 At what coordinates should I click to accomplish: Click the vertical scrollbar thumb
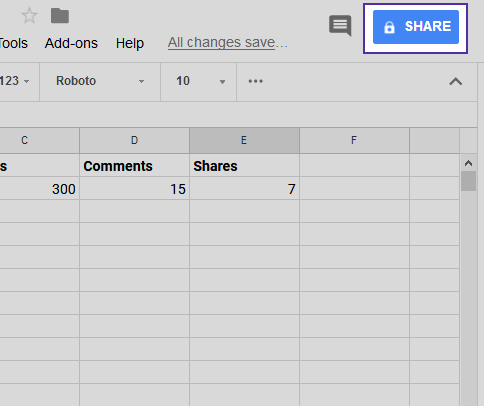click(x=468, y=181)
